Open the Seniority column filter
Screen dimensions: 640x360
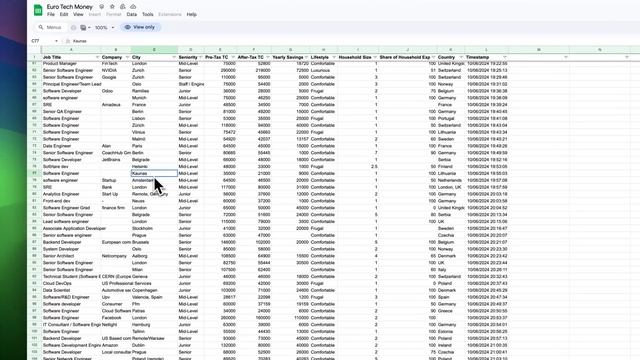pyautogui.click(x=200, y=57)
